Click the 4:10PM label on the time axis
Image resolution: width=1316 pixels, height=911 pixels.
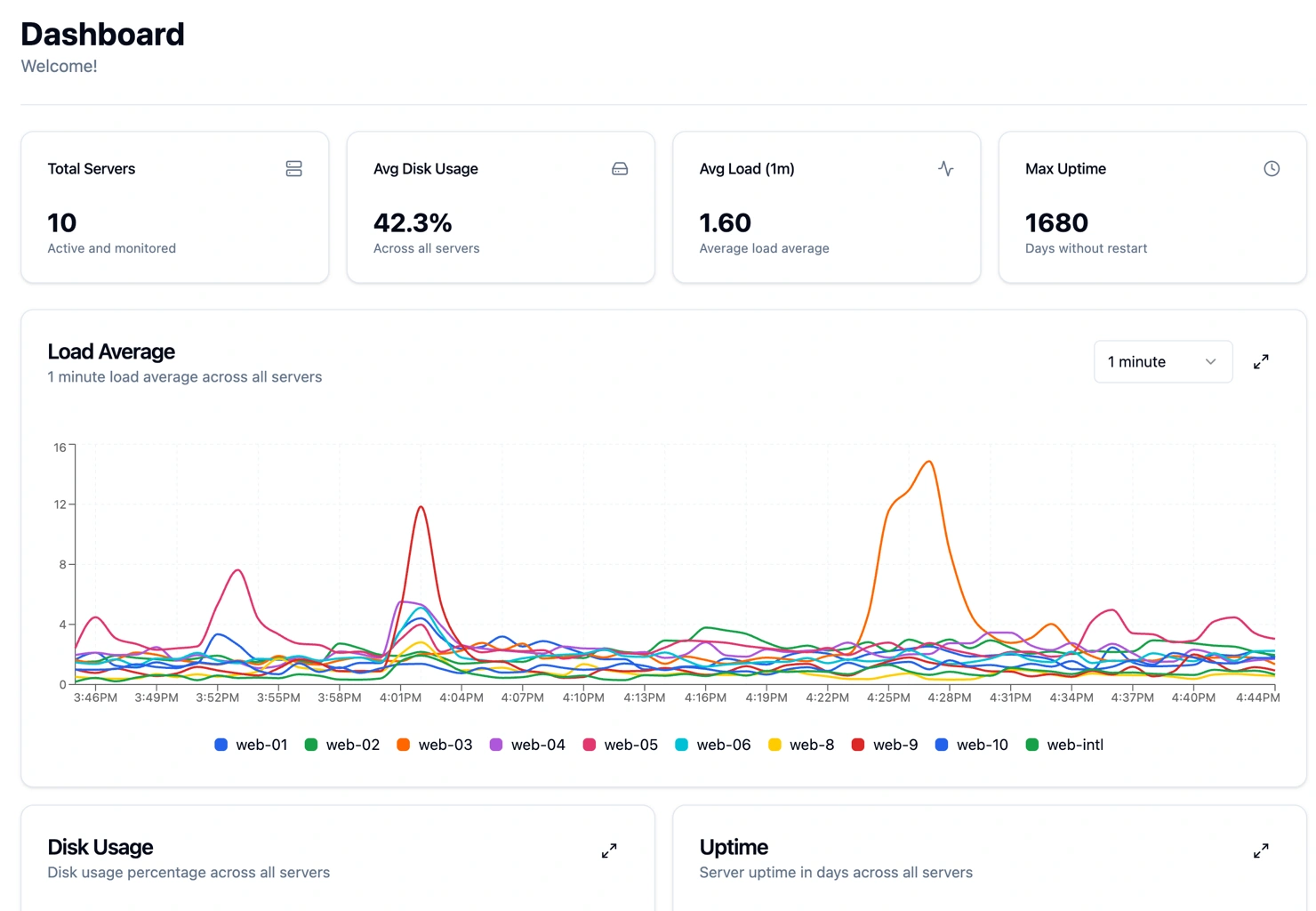coord(582,697)
